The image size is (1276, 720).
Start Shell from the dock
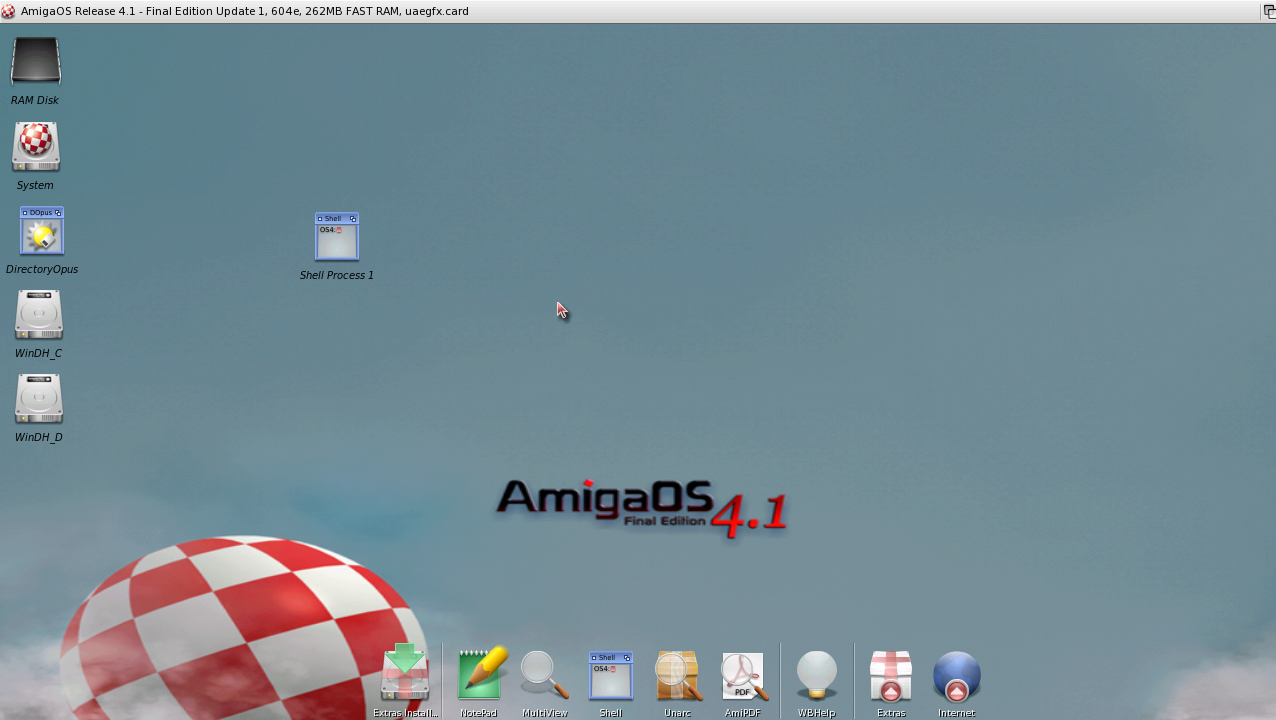pos(610,675)
